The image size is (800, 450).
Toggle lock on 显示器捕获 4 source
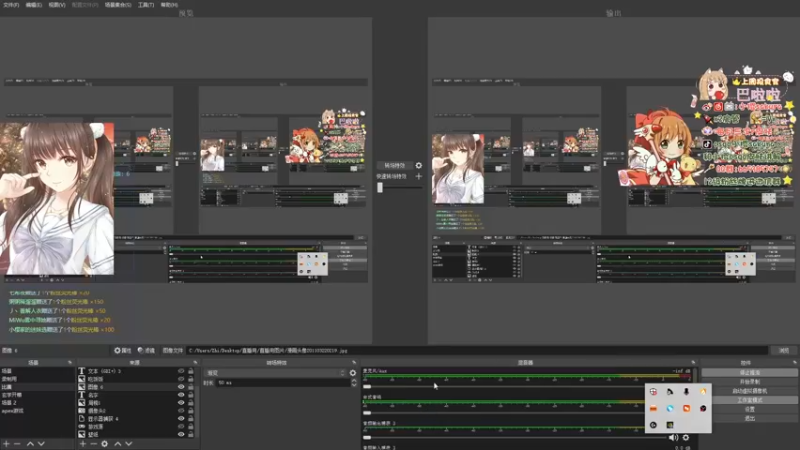(x=191, y=418)
